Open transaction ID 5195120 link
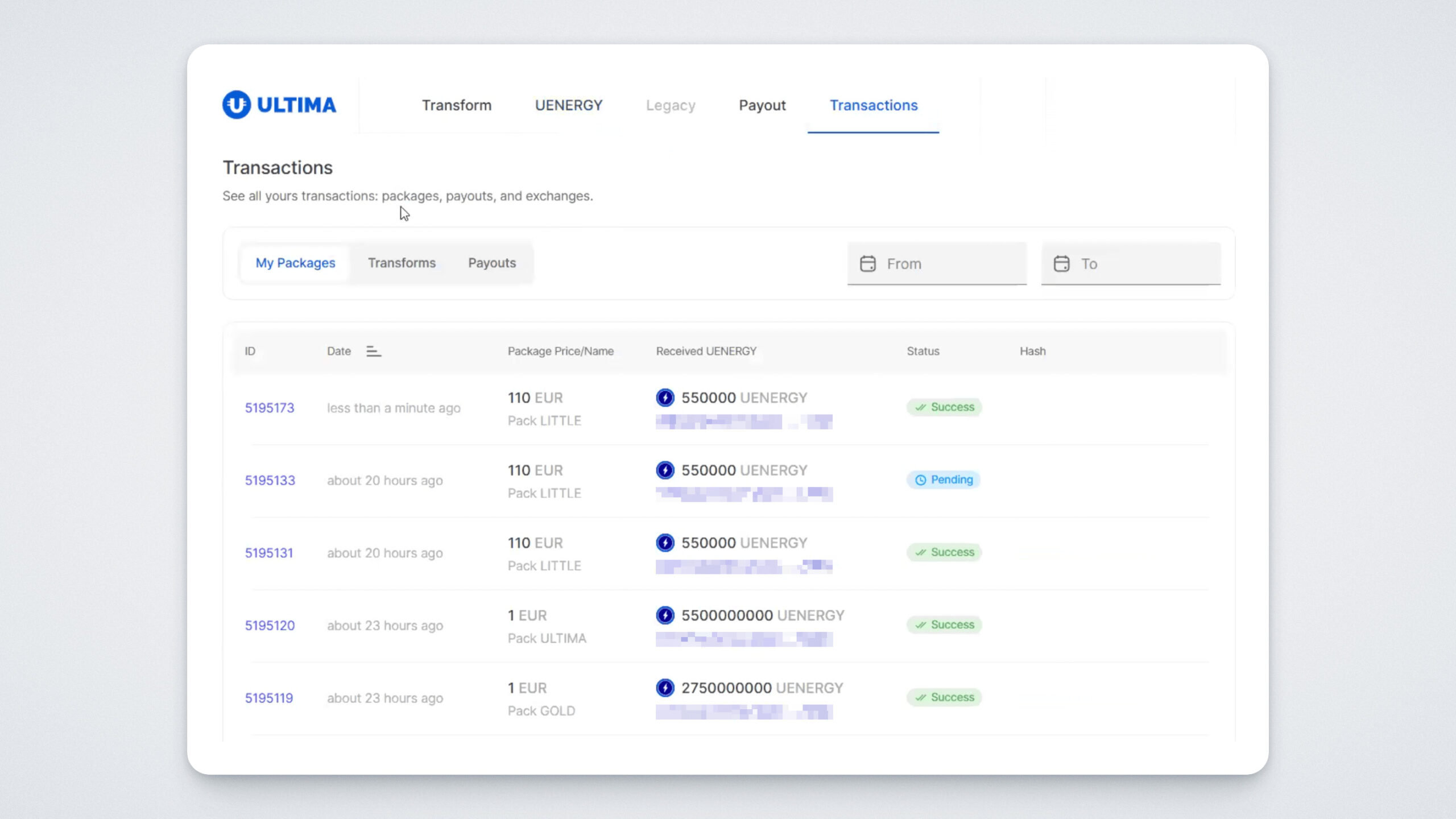Screen dimensions: 1456x819 (270, 626)
